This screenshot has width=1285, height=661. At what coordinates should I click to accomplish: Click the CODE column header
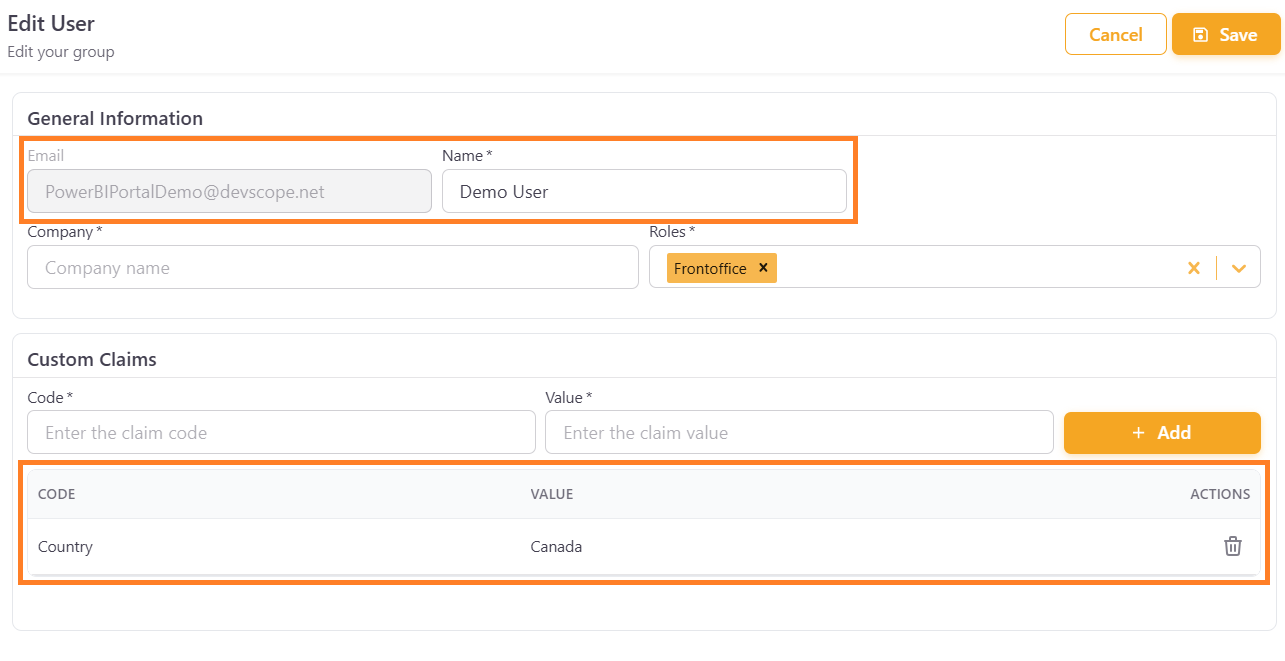[x=57, y=494]
